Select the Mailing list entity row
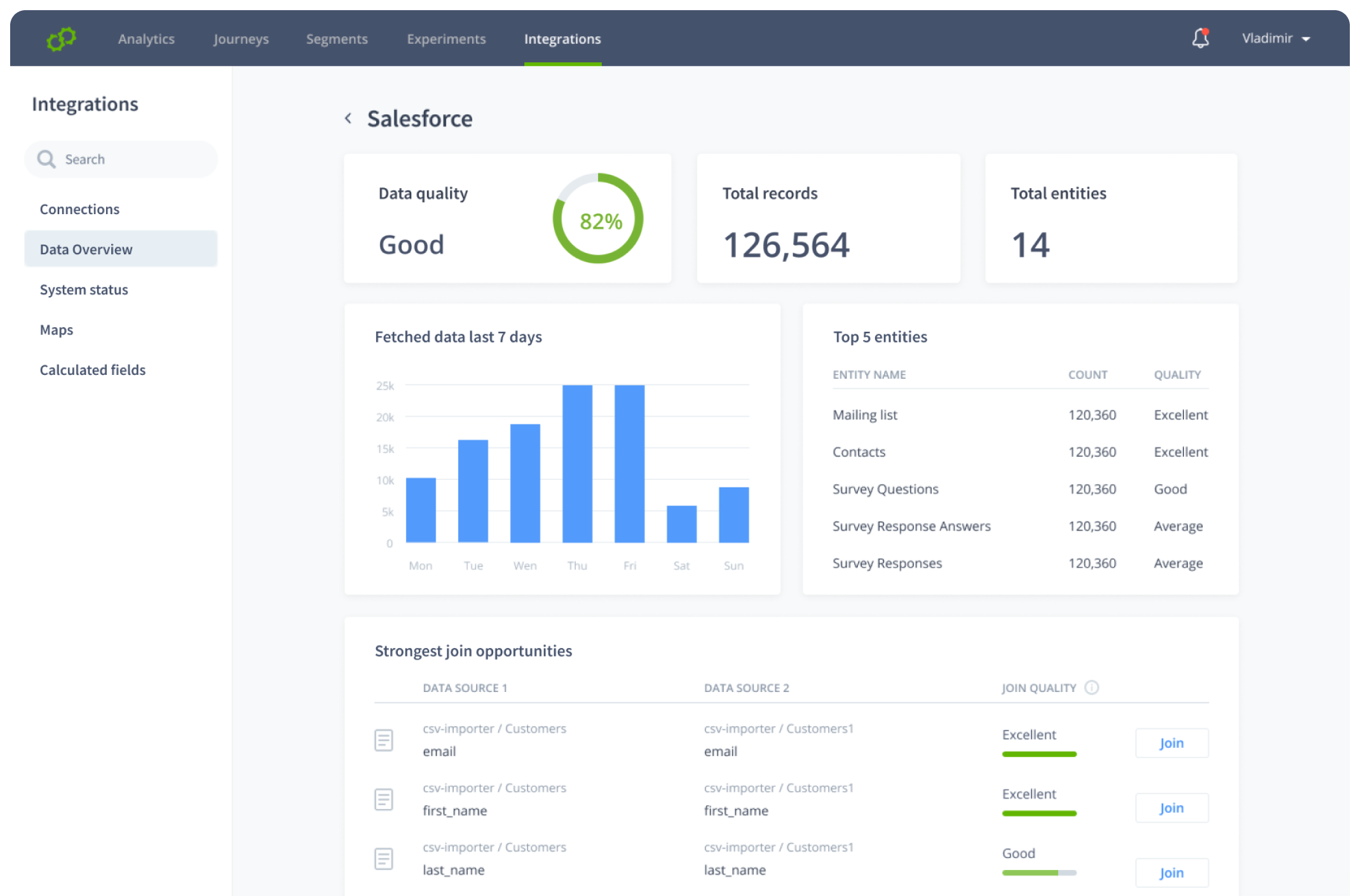 pyautogui.click(x=1020, y=415)
